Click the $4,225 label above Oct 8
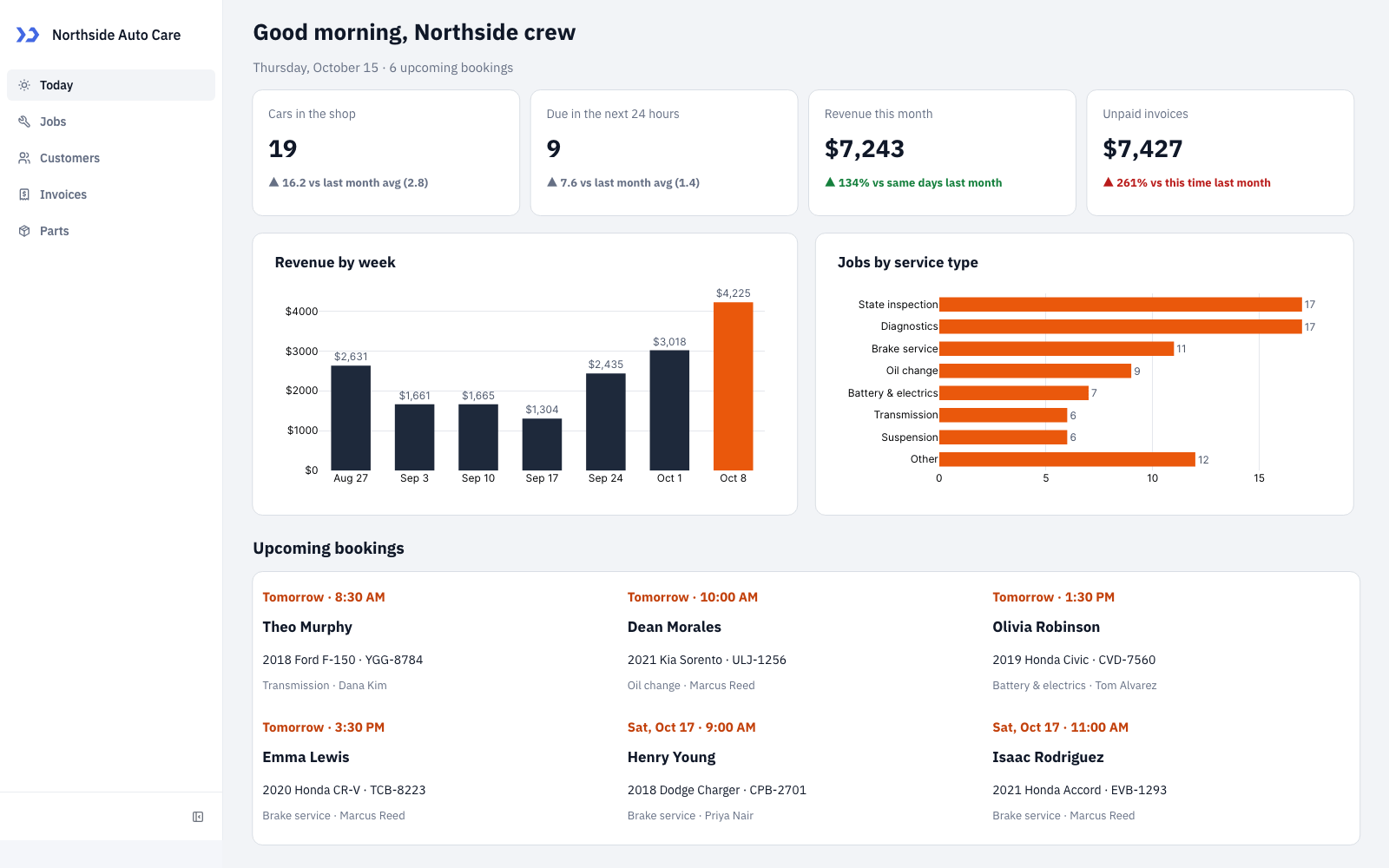Image resolution: width=1389 pixels, height=868 pixels. (733, 293)
